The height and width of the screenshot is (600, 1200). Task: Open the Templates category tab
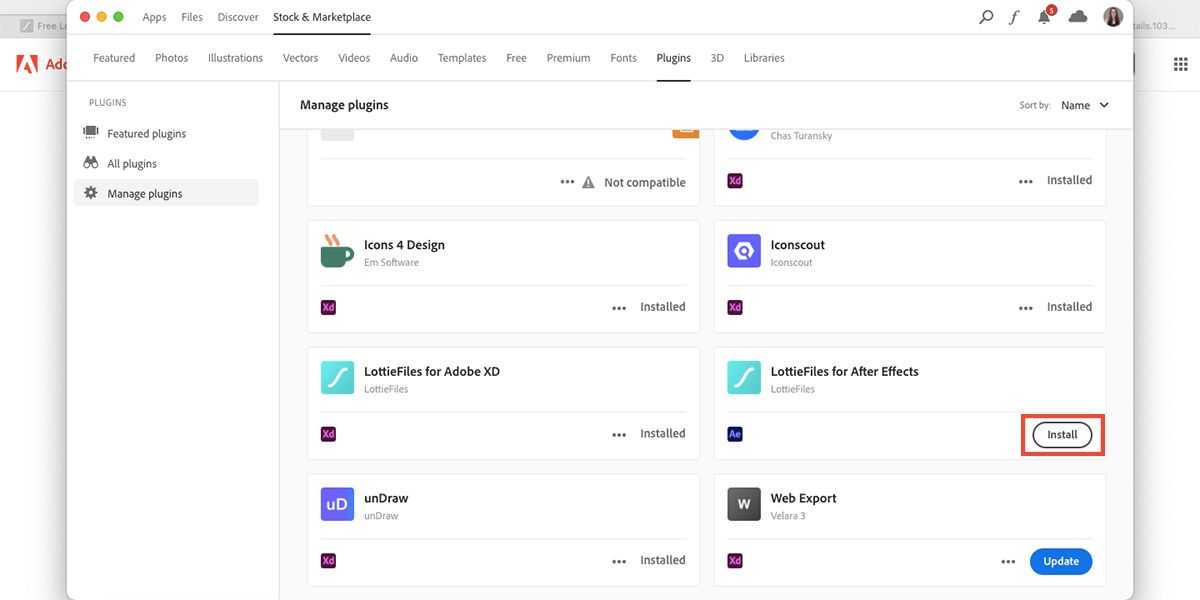462,58
